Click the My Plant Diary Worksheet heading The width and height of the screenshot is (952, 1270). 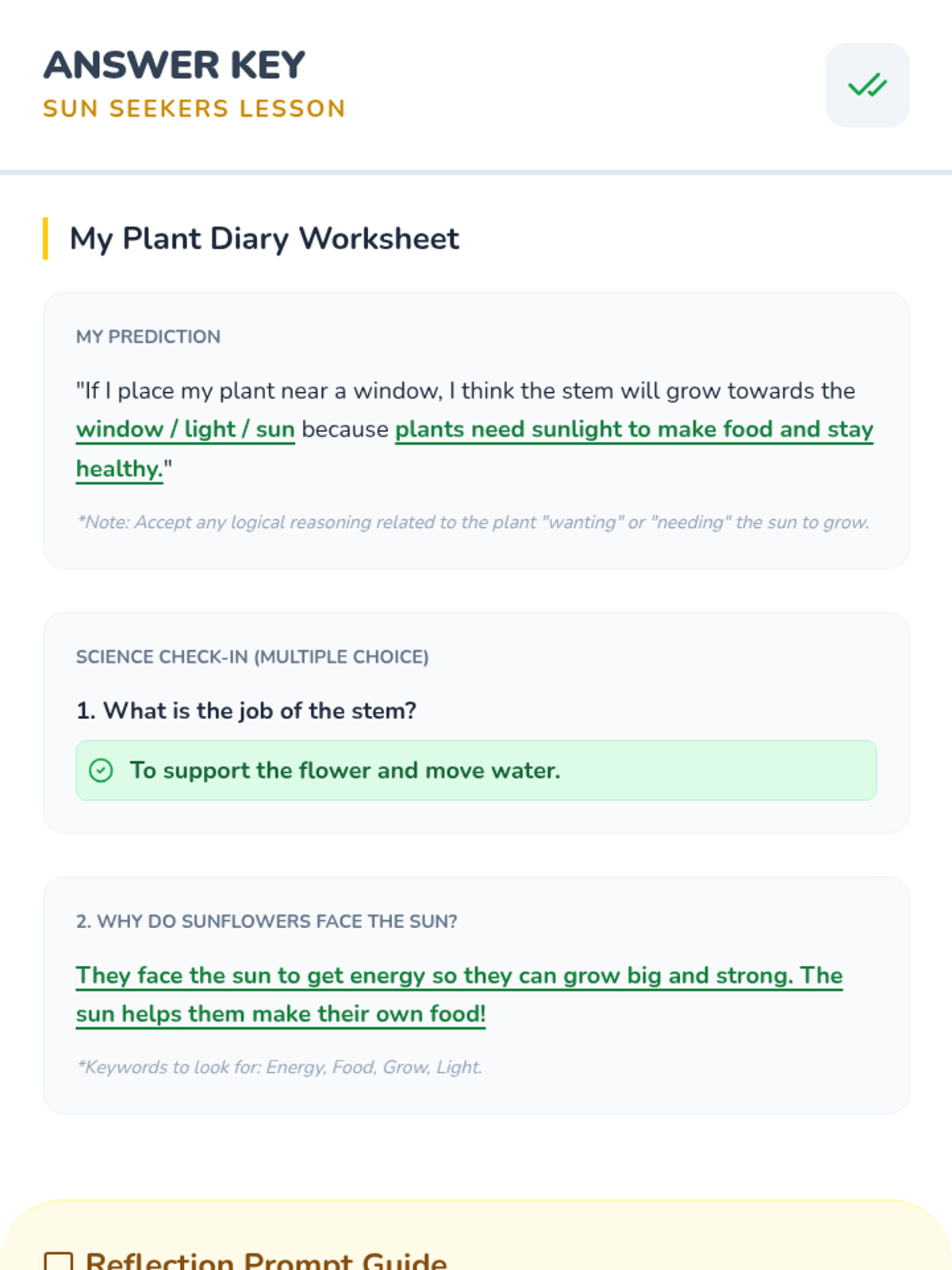[x=264, y=238]
